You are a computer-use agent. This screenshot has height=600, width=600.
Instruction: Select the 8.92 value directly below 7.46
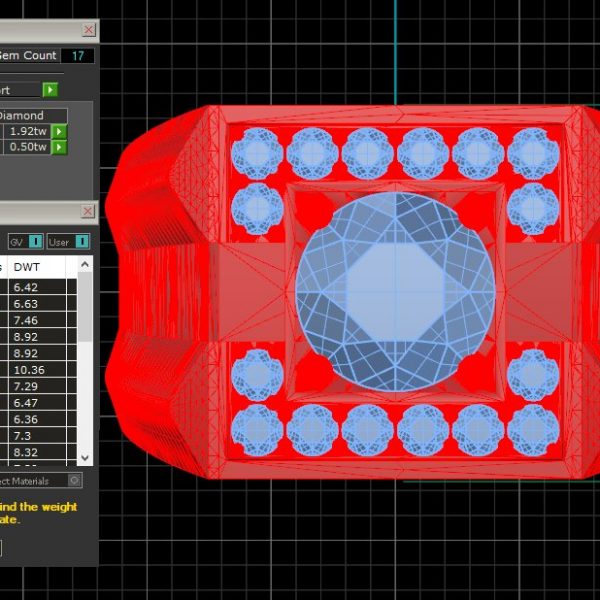coord(37,337)
